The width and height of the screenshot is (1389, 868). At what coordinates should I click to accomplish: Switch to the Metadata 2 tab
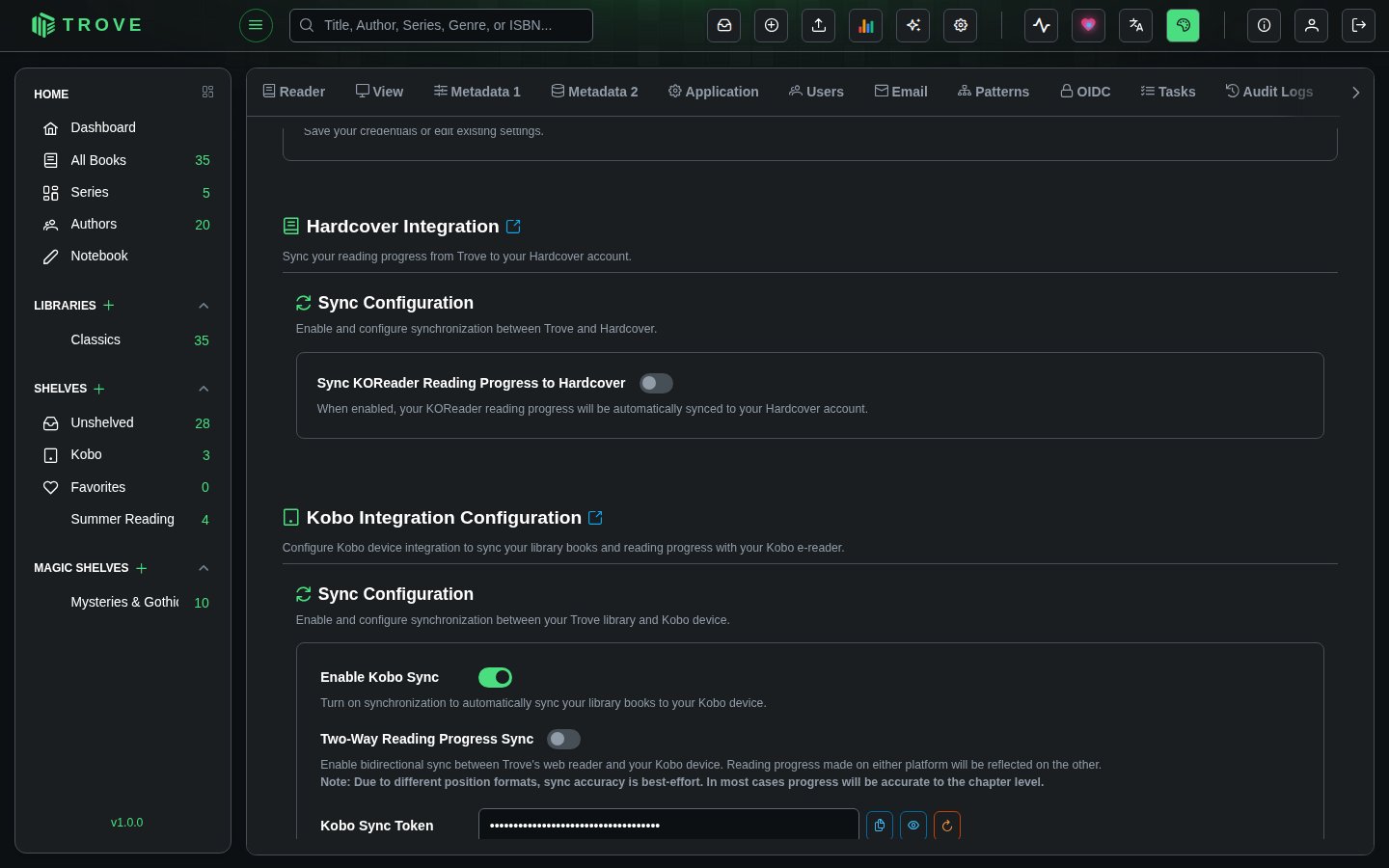[x=594, y=92]
